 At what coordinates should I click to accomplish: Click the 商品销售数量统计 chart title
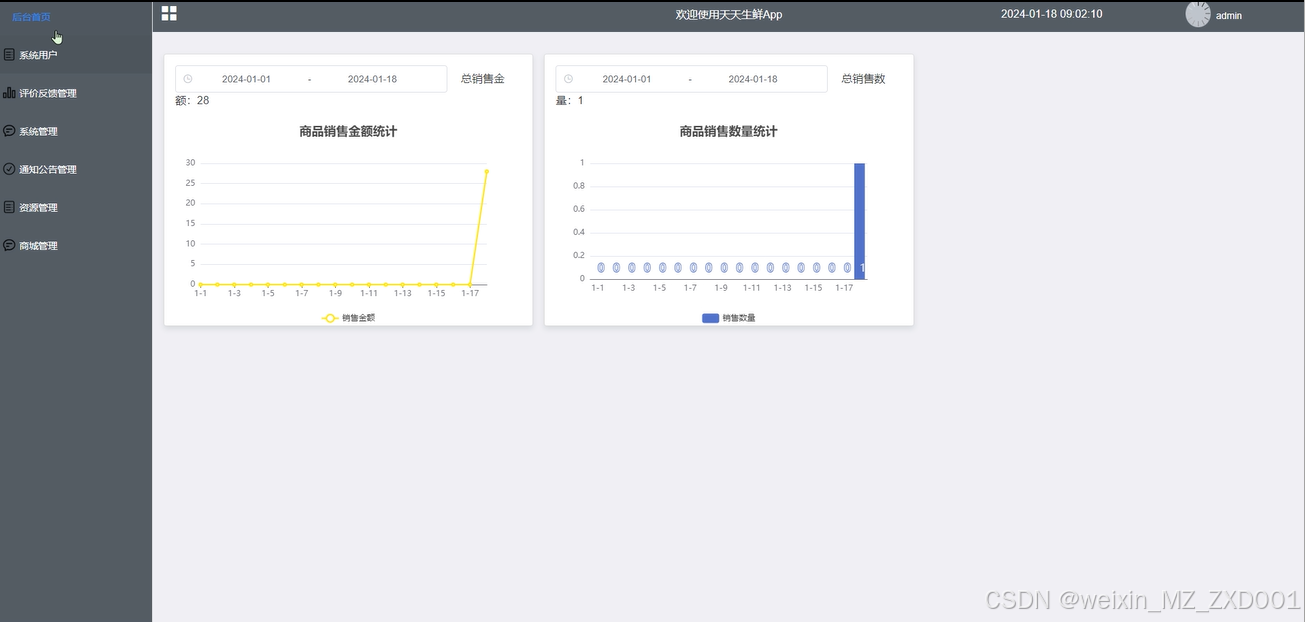coord(728,131)
